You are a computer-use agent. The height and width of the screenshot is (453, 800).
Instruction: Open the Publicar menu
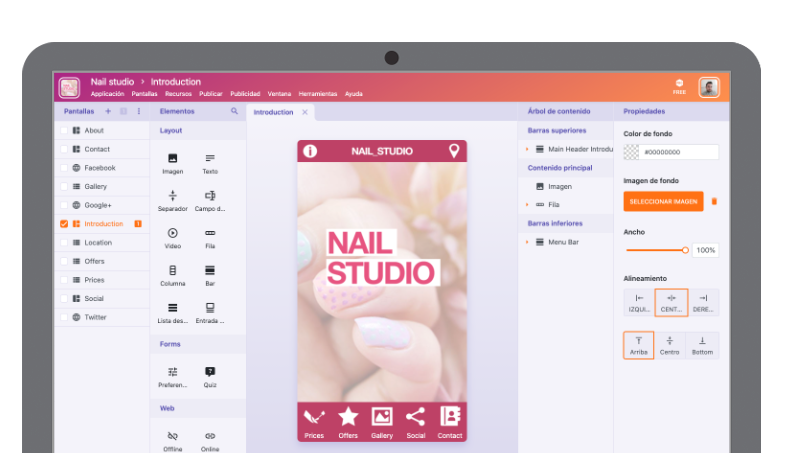[x=211, y=94]
